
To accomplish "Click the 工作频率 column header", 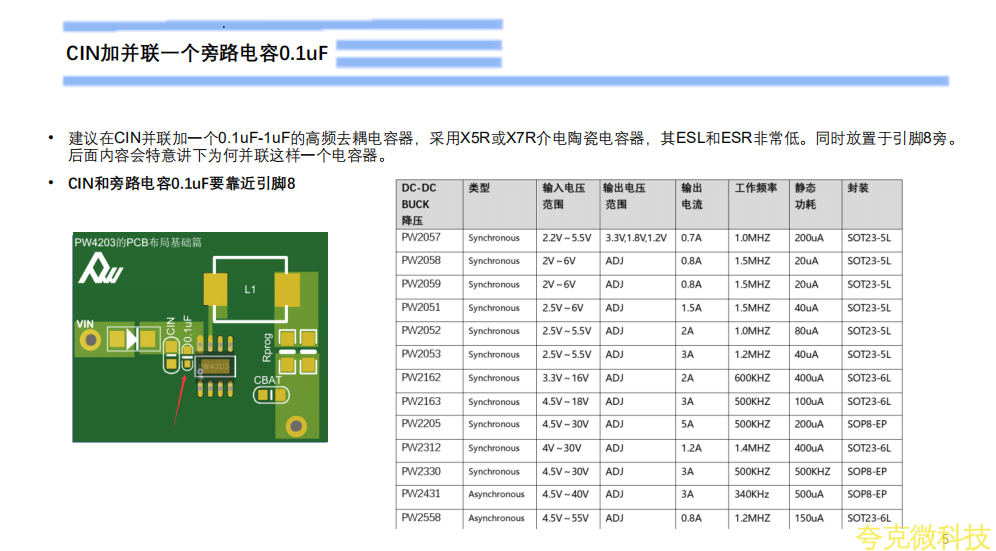I will click(x=755, y=188).
